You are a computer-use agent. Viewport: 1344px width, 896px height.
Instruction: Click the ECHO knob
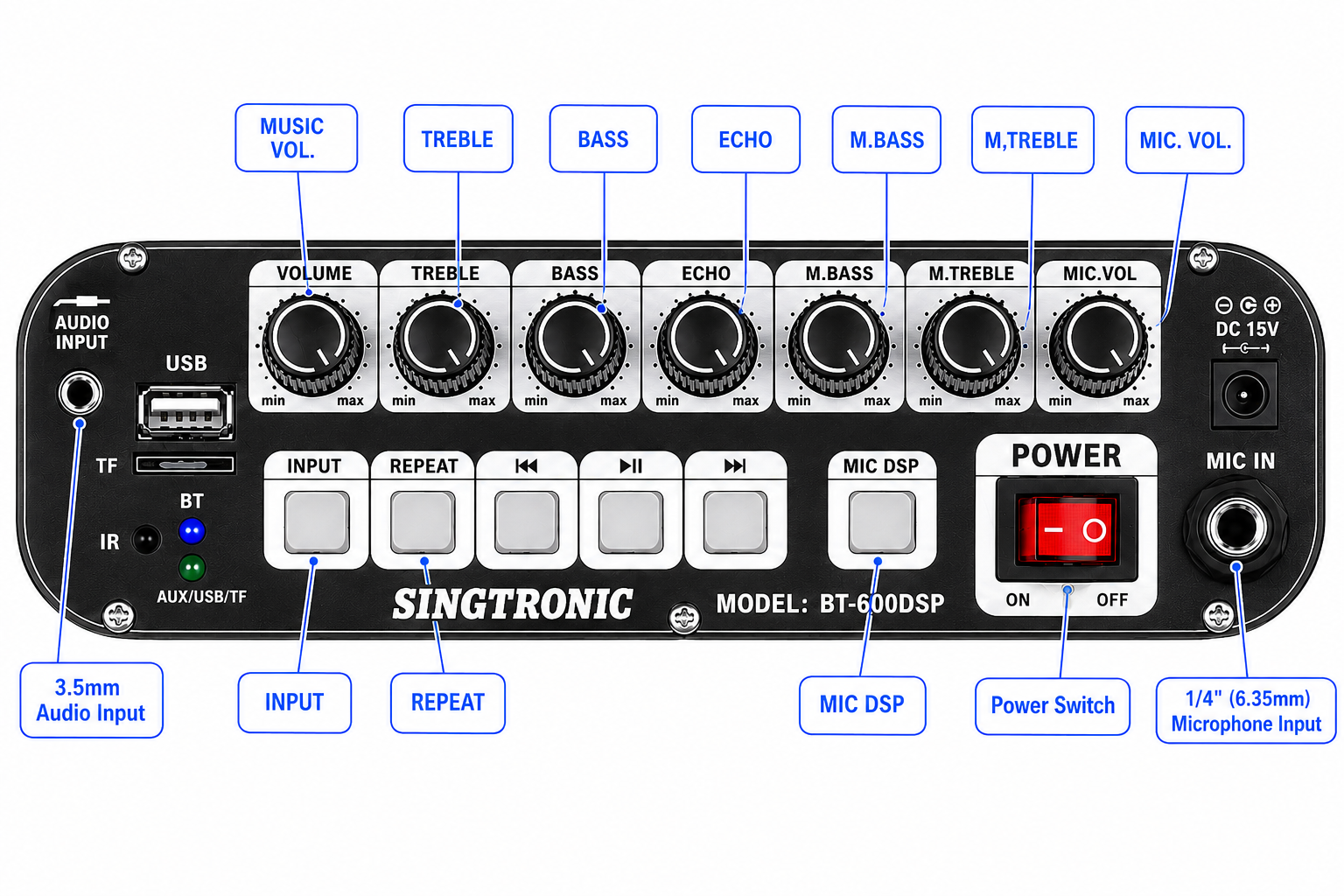pyautogui.click(x=707, y=343)
